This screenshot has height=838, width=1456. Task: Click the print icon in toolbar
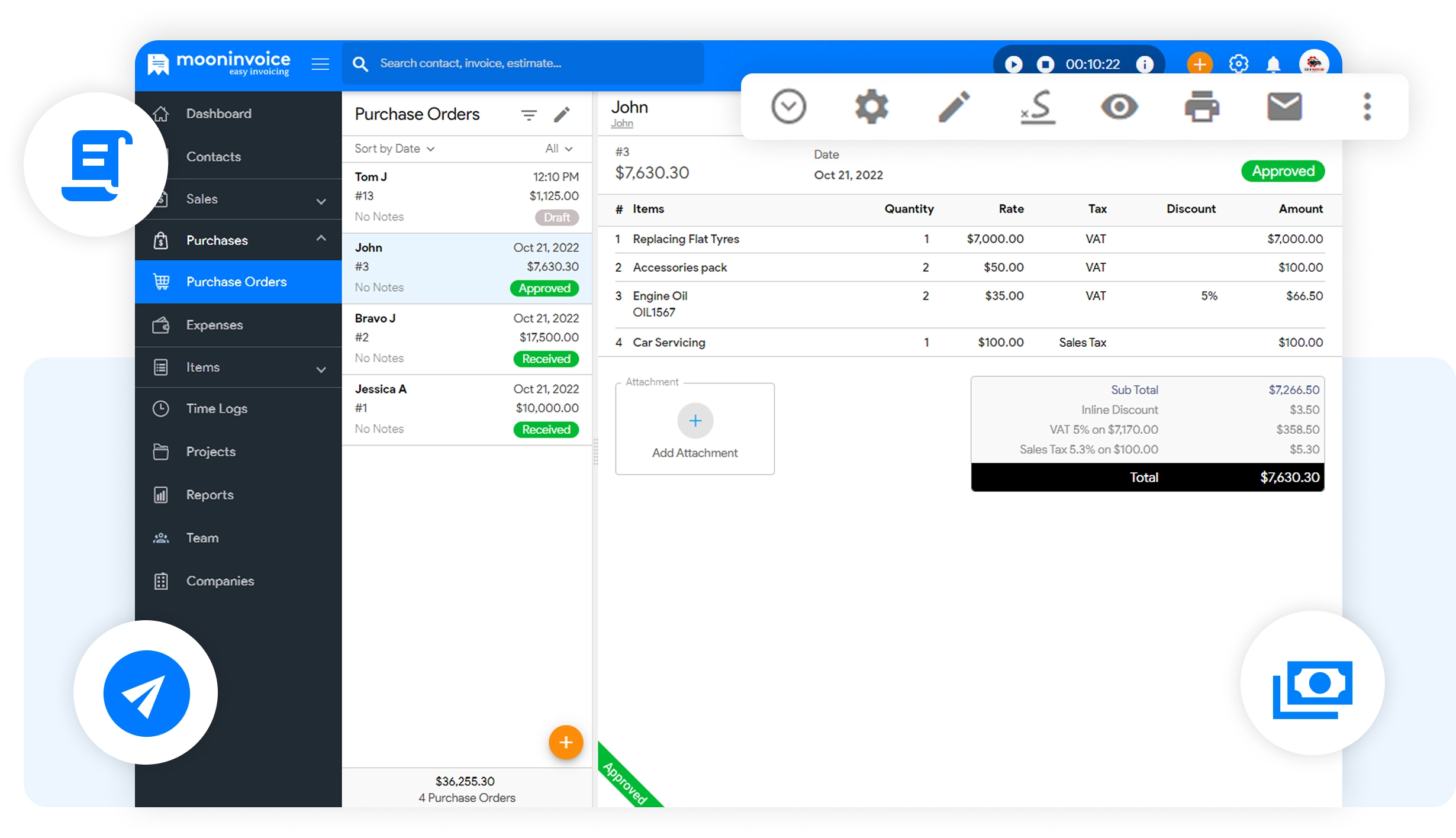tap(1201, 107)
